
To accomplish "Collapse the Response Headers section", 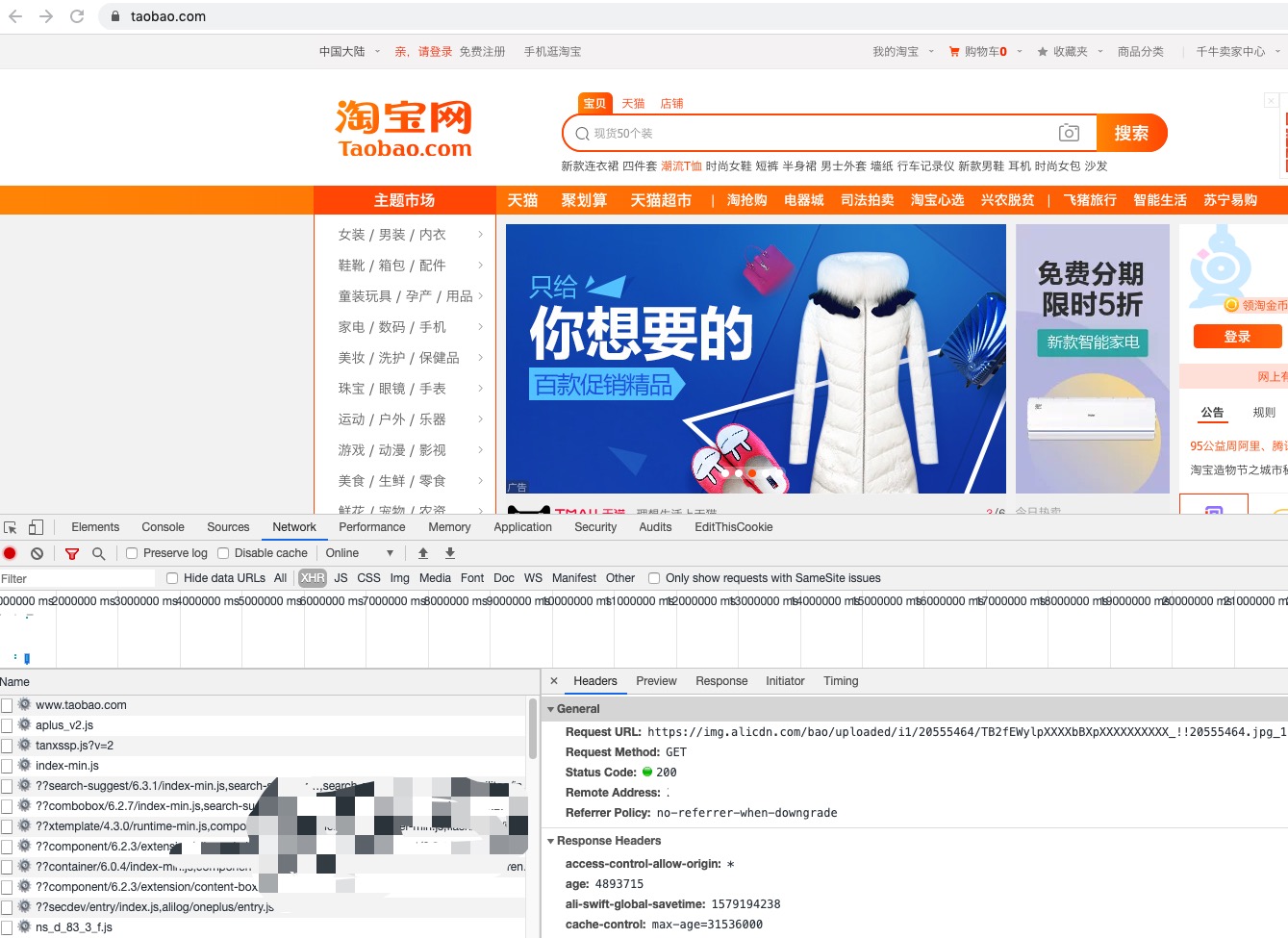I will tap(551, 841).
